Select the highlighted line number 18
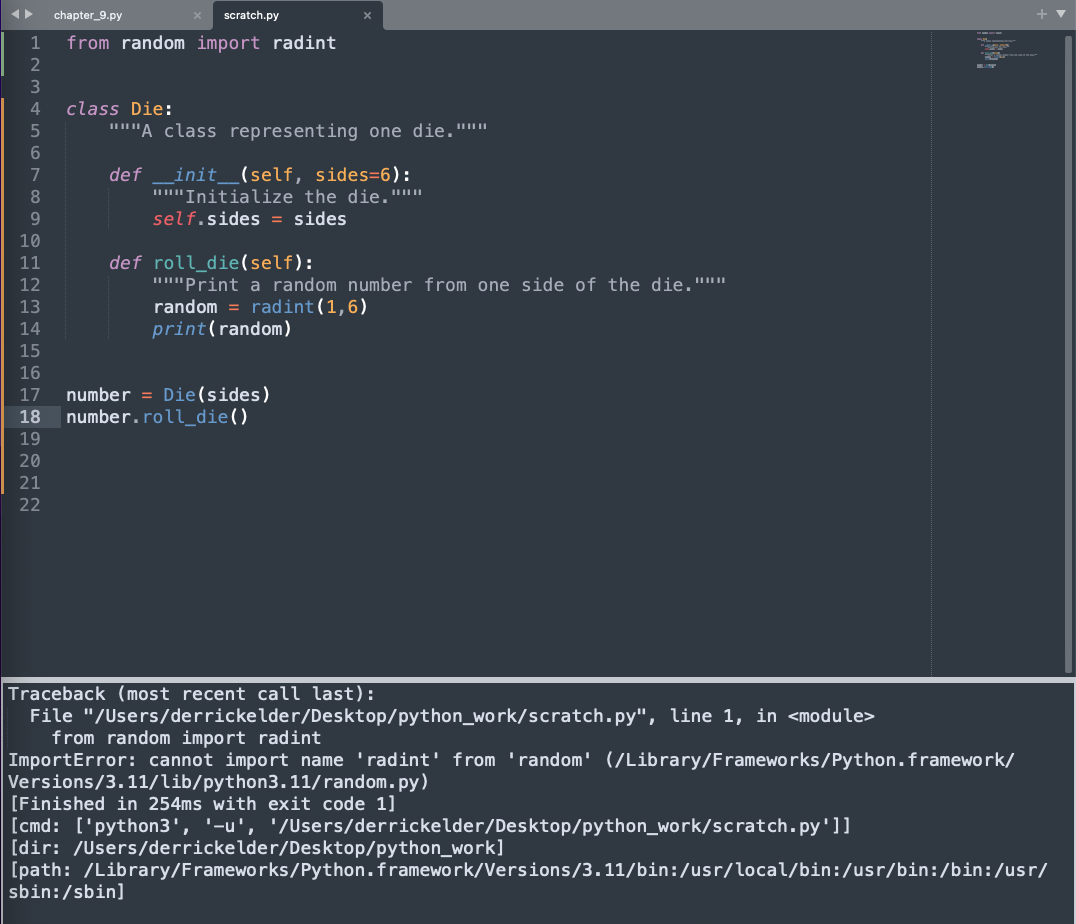Viewport: 1076px width, 924px height. pyautogui.click(x=35, y=416)
